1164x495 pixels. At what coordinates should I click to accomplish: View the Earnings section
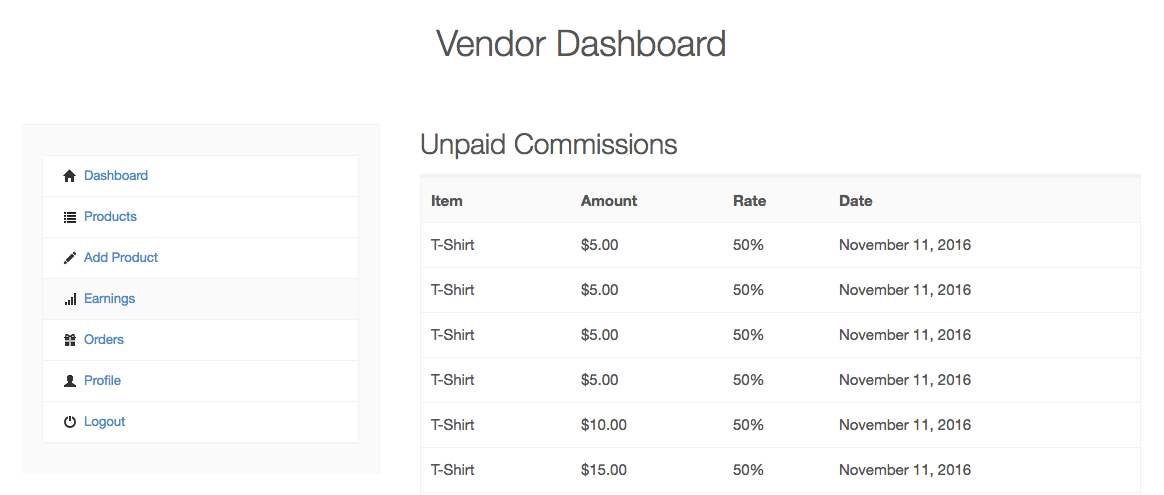pyautogui.click(x=109, y=299)
